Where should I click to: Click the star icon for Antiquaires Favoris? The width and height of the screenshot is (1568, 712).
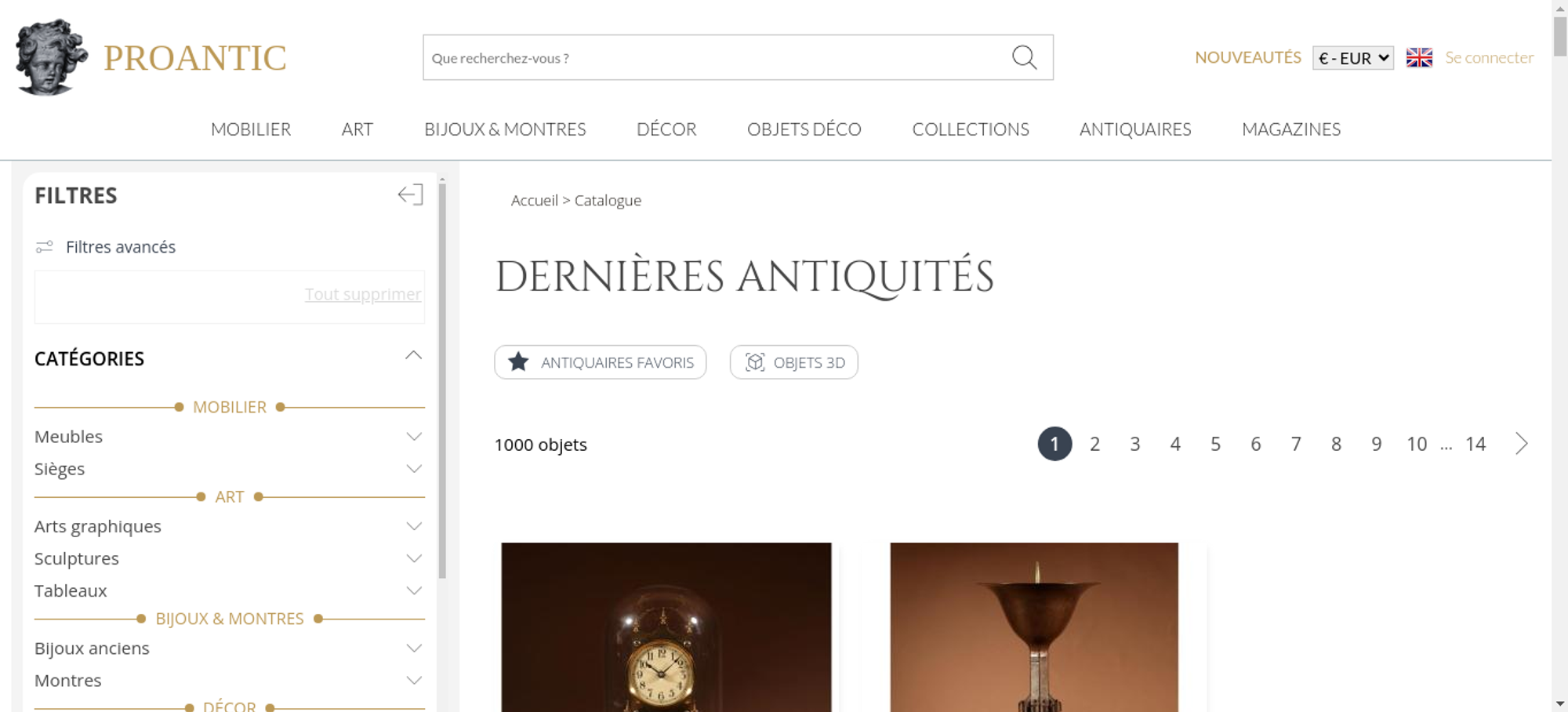click(x=518, y=362)
